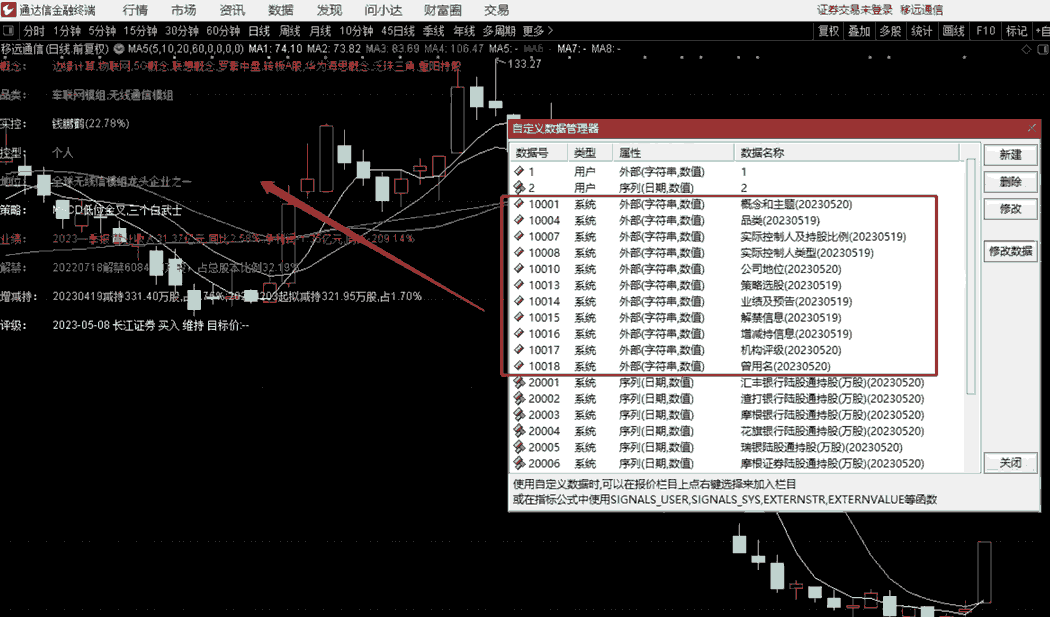Click the 关闭 button in data manager
The height and width of the screenshot is (617, 1050).
pos(1010,463)
